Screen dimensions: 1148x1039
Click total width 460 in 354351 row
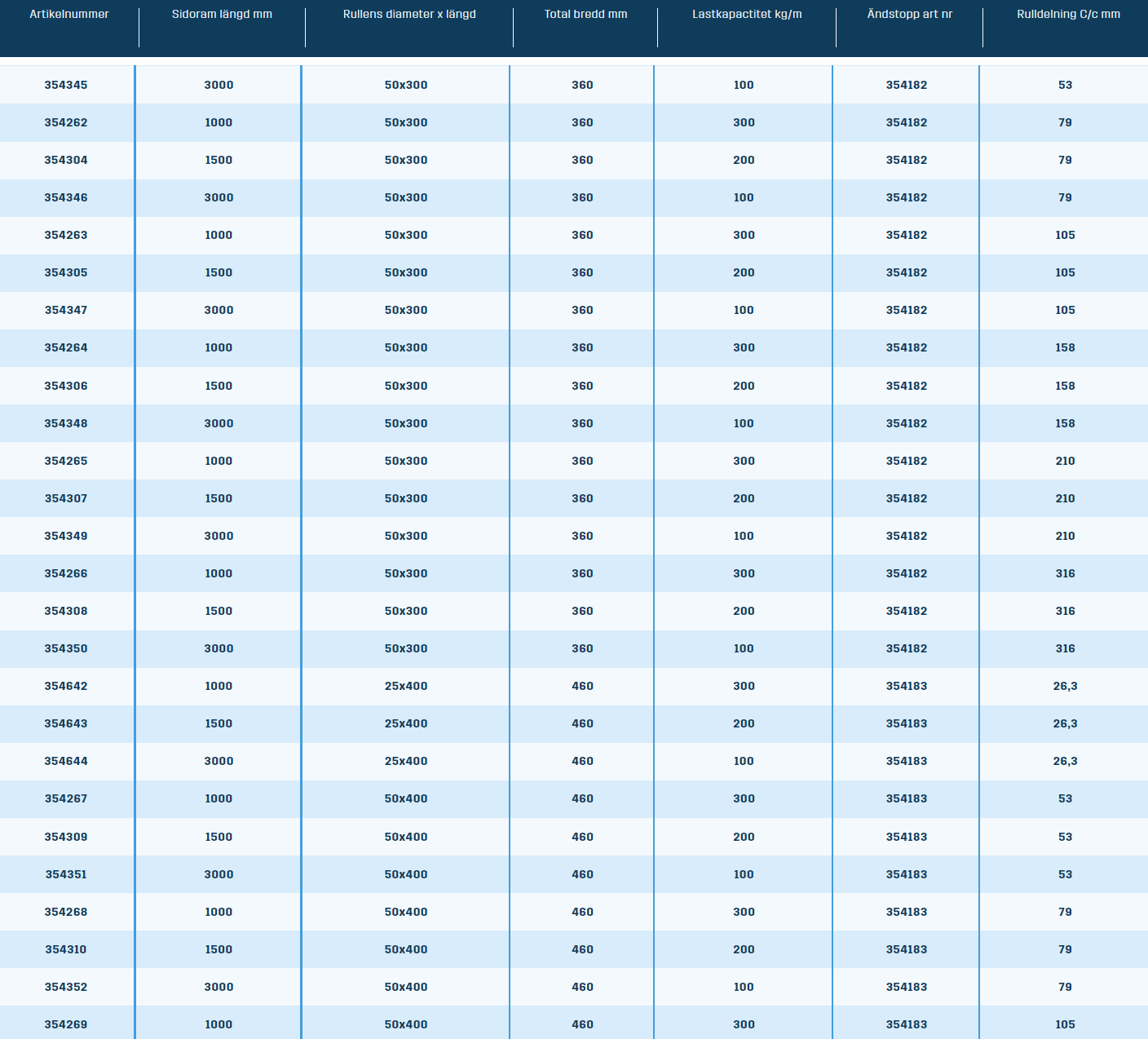point(582,874)
